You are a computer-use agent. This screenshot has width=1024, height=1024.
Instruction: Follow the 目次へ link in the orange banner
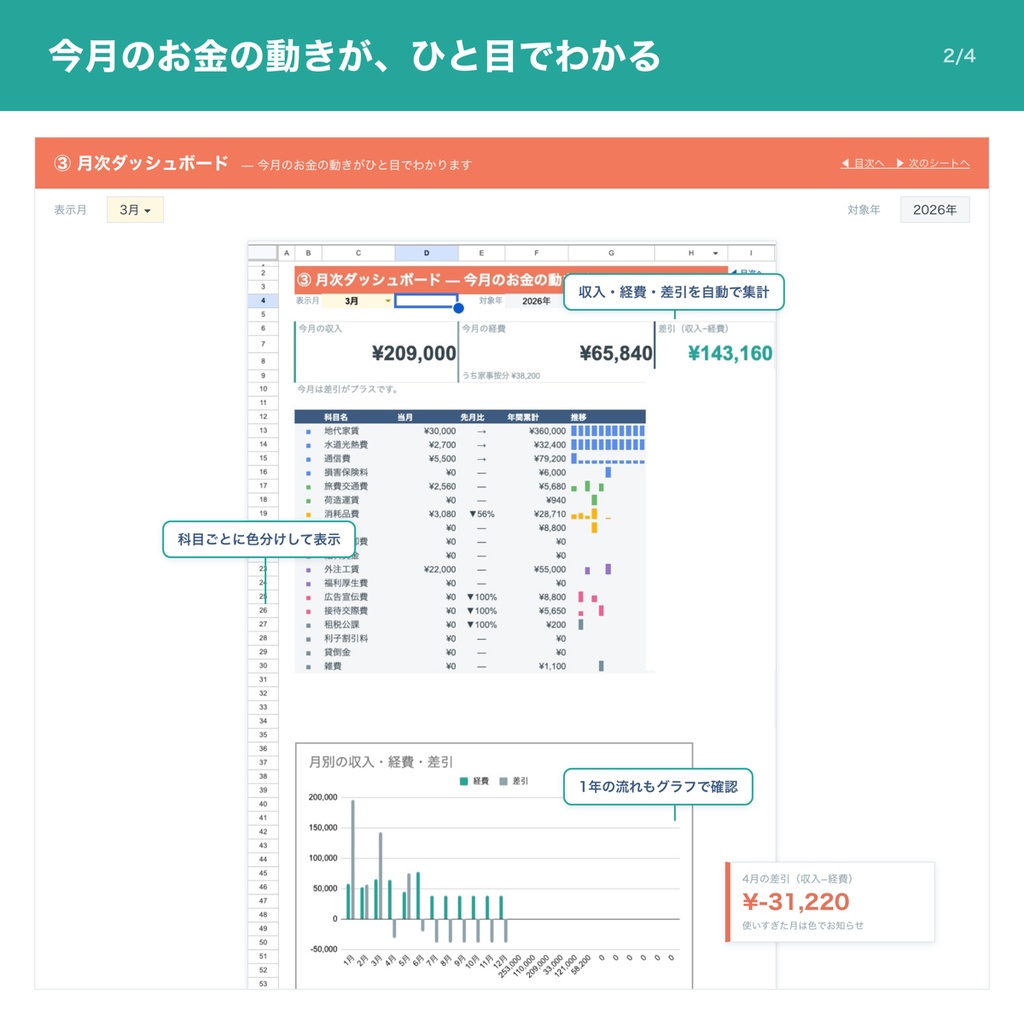(x=862, y=163)
